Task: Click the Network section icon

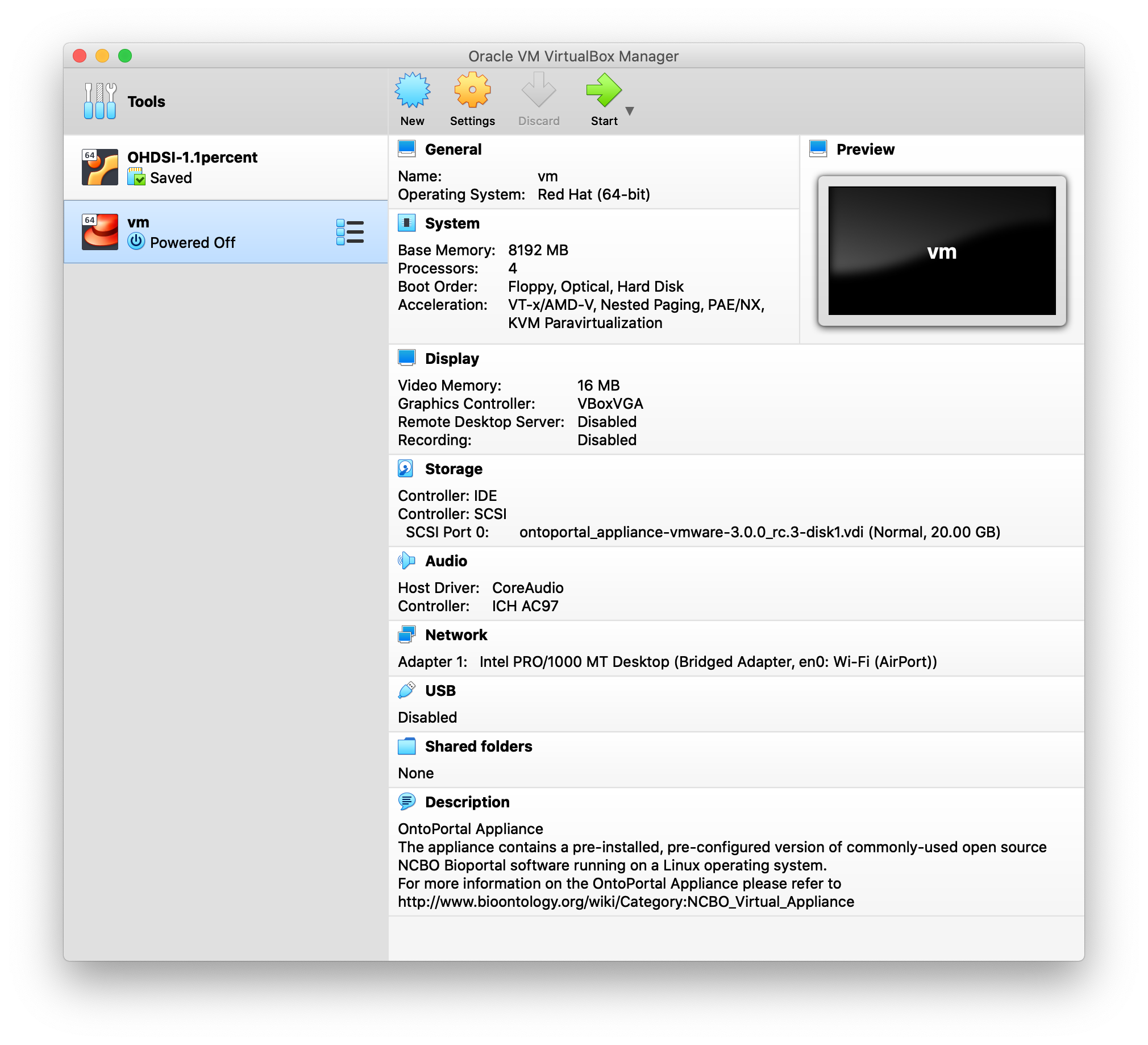Action: tap(406, 635)
